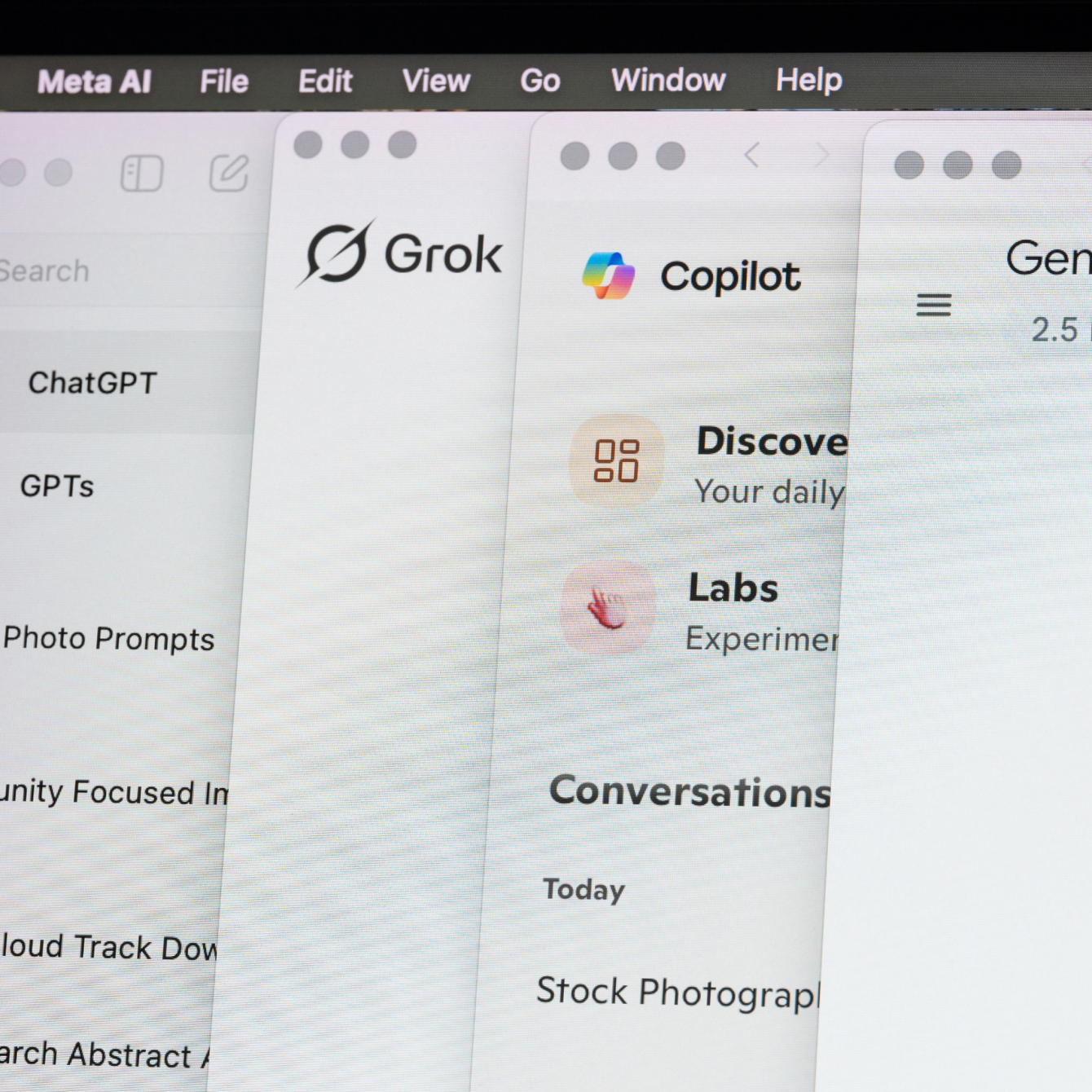Click the Today label in Copilot
This screenshot has width=1092, height=1092.
pos(583,889)
